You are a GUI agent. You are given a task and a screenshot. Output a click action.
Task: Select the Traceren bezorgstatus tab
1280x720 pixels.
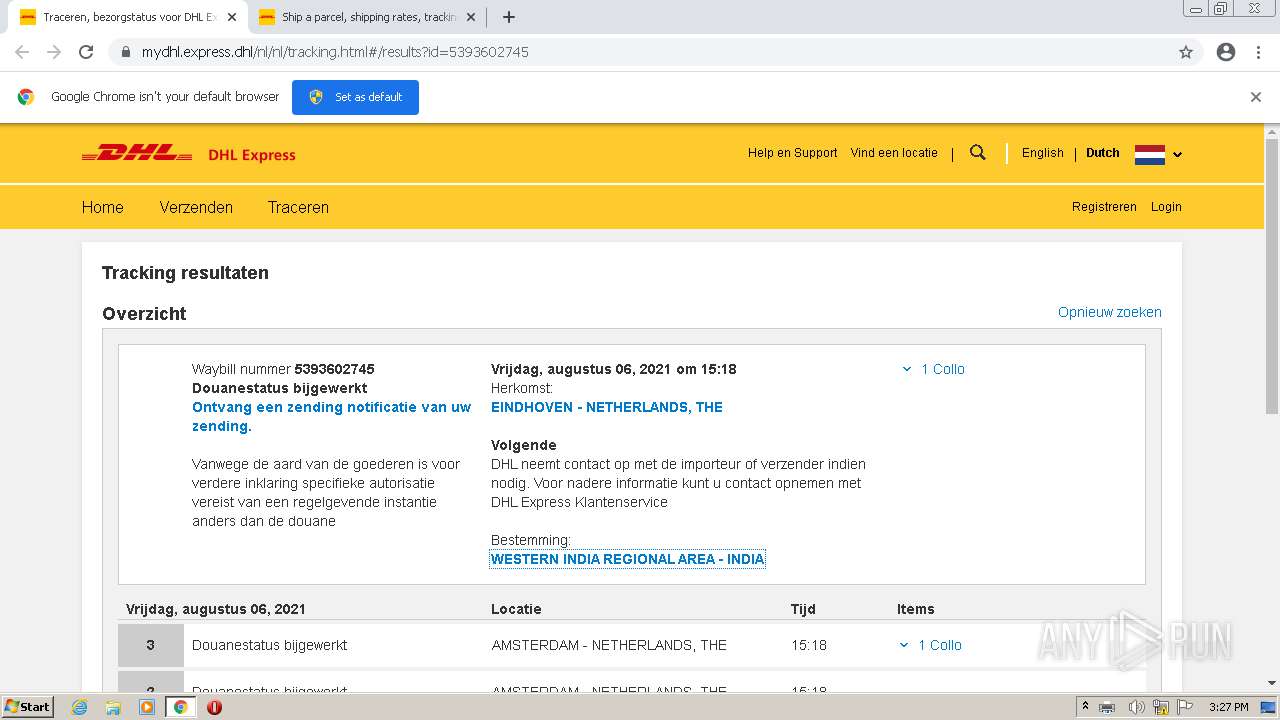(x=127, y=17)
